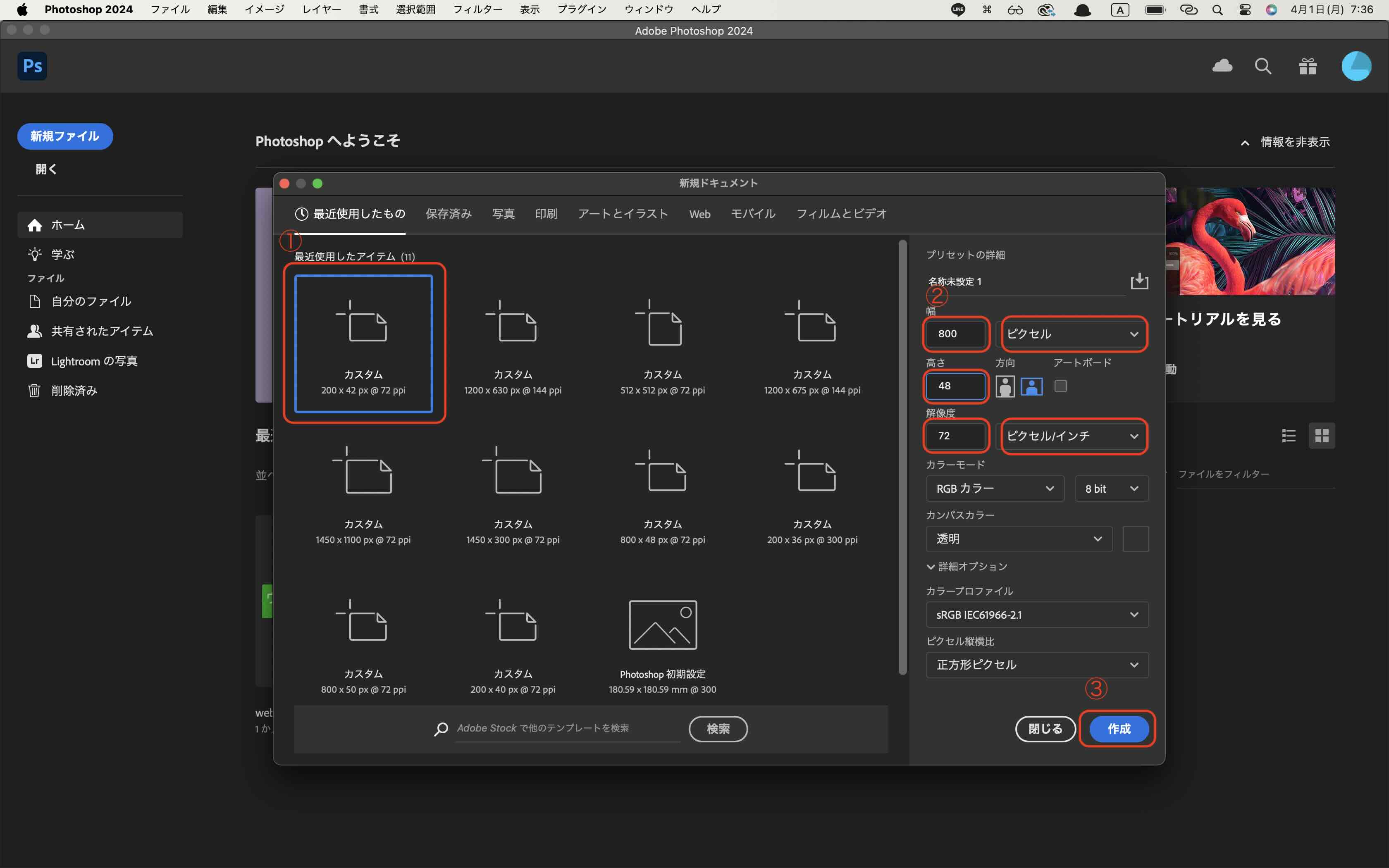Select the Photoshop 初期設定 preset
Viewport: 1389px width, 868px height.
pos(662,644)
